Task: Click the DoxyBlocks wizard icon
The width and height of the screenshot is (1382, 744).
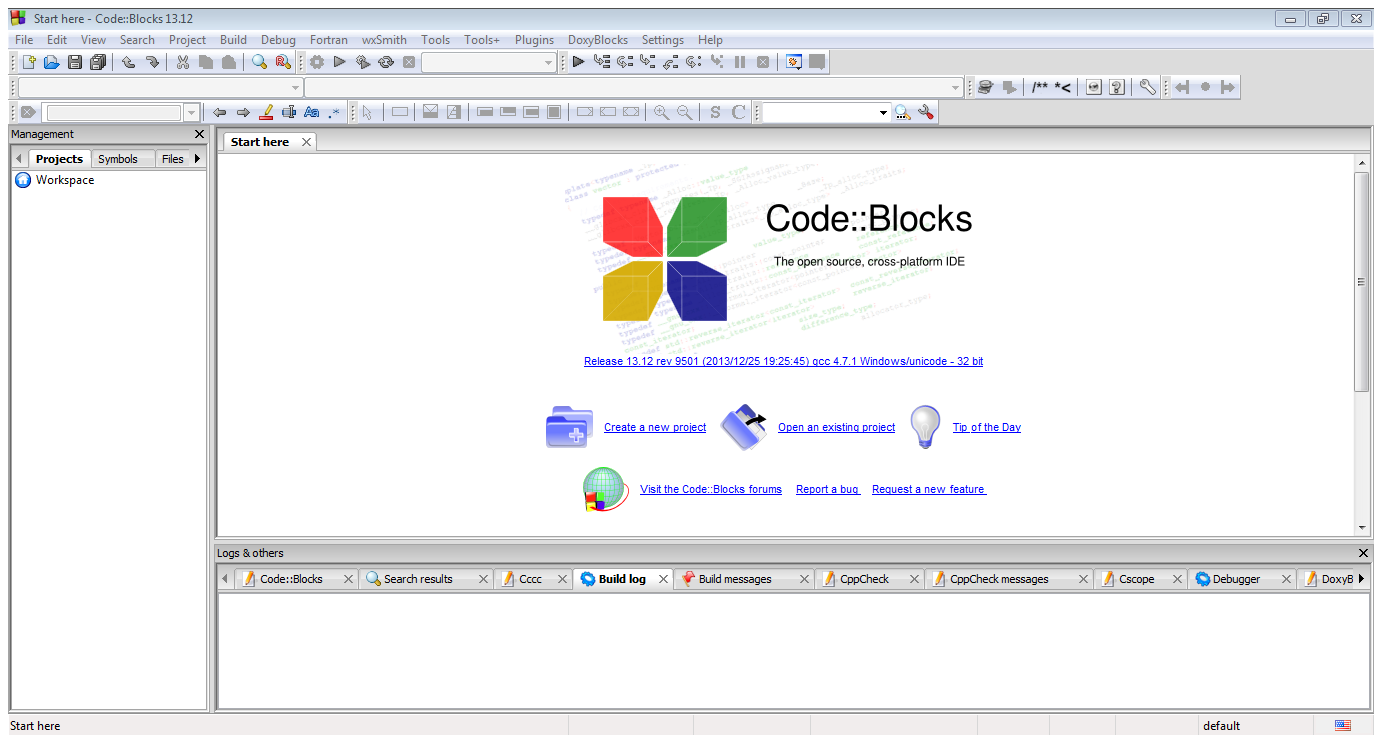Action: tap(986, 88)
